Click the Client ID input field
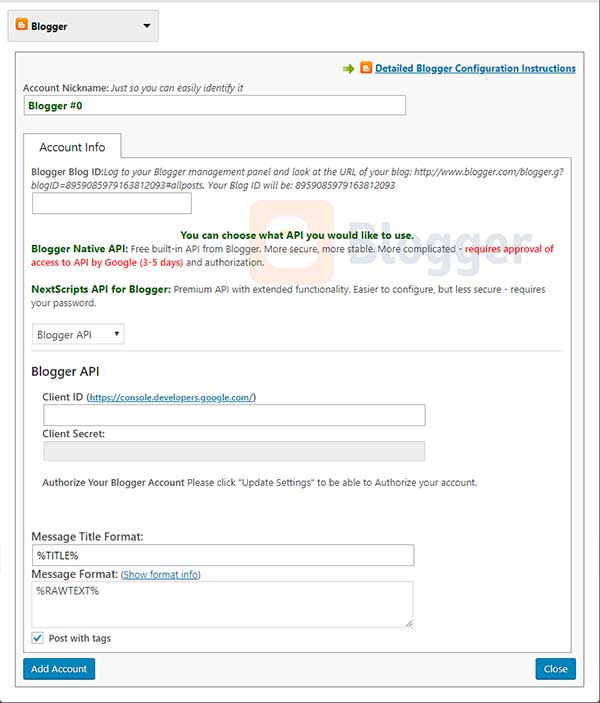600x703 pixels. click(234, 415)
